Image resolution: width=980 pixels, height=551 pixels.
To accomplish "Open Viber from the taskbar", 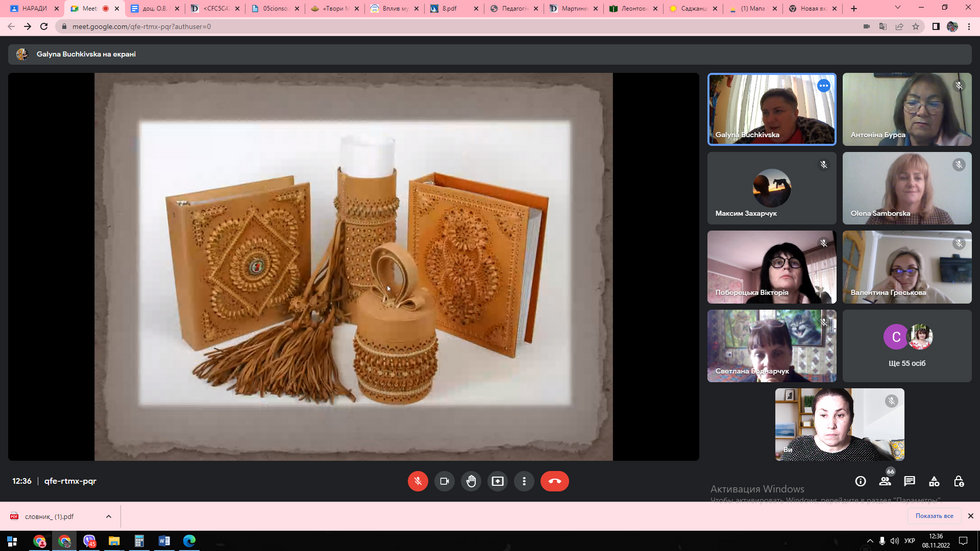I will point(89,541).
